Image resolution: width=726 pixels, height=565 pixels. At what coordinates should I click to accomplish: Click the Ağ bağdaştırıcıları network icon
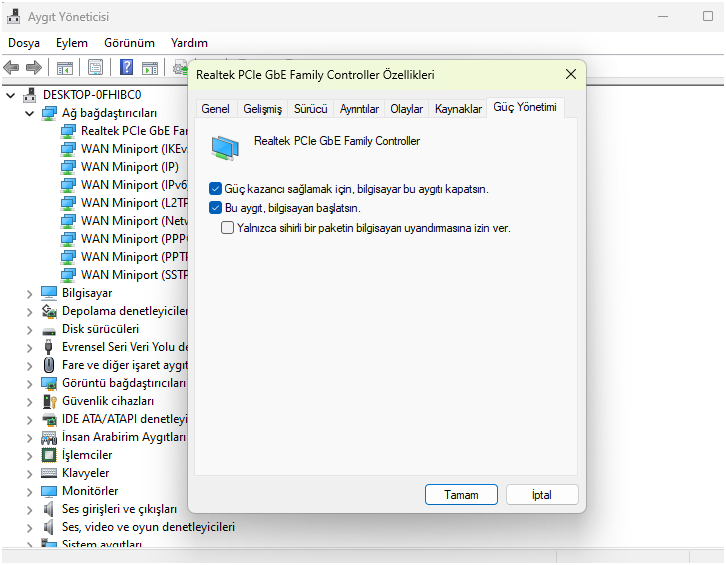tap(49, 113)
